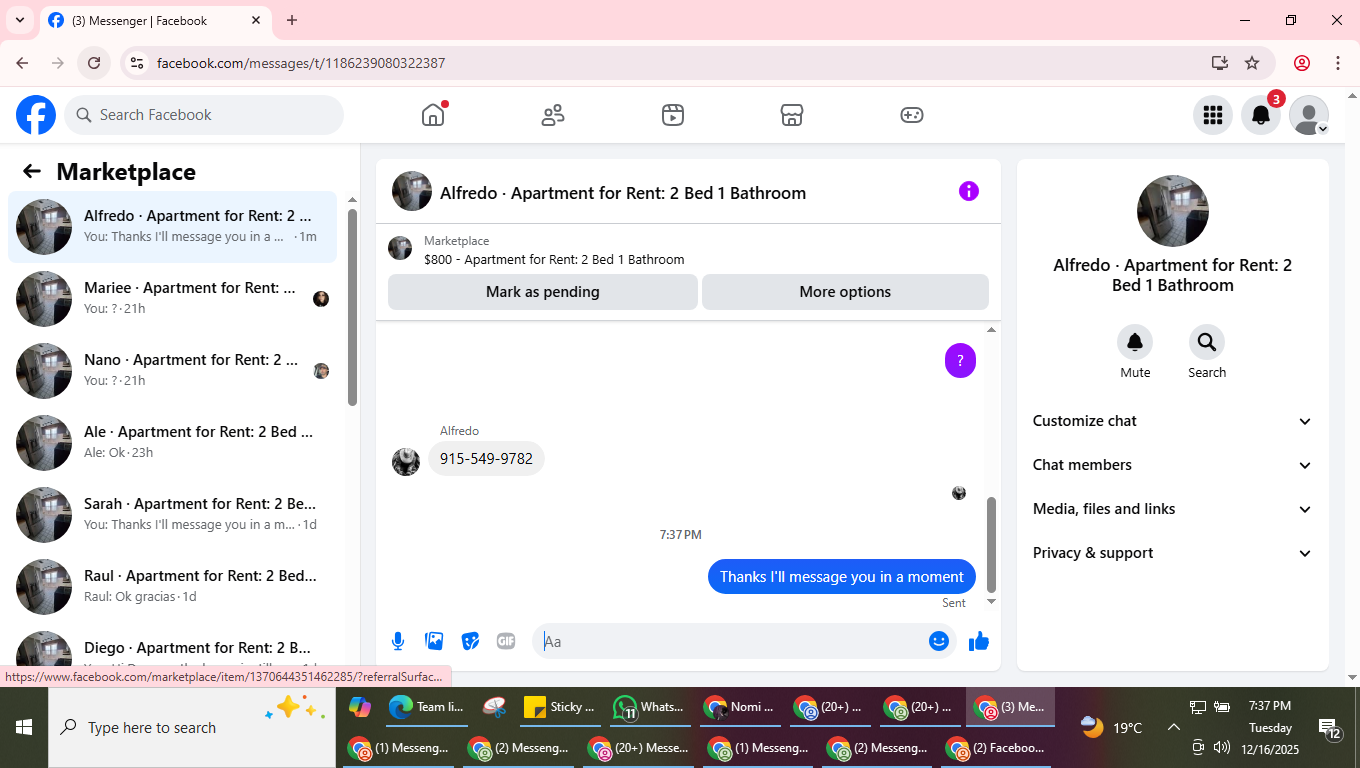
Task: Open conversation information purple info icon
Action: tap(969, 191)
